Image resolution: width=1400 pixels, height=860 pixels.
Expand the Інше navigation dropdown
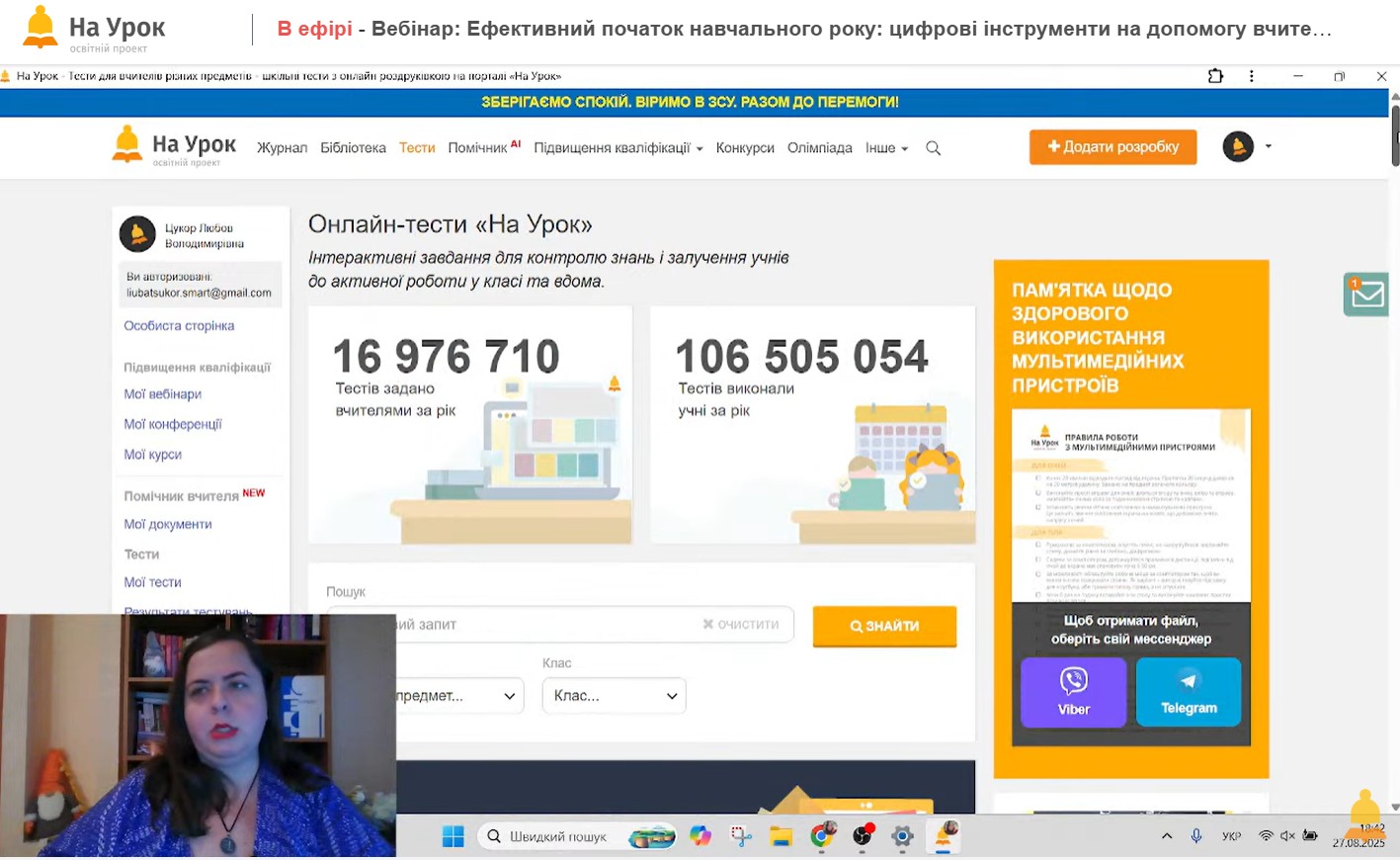(886, 148)
